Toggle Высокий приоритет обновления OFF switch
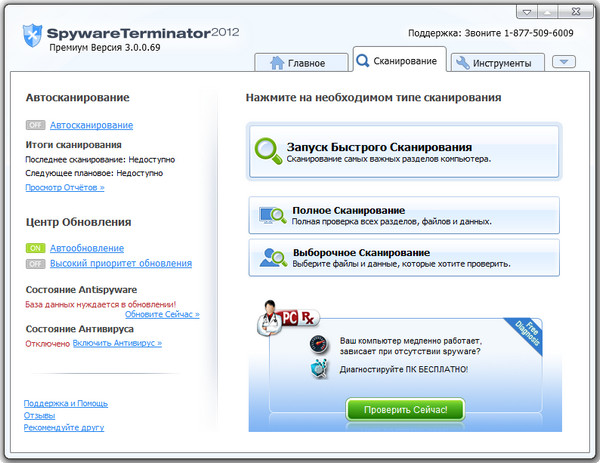Viewport: 600px width, 463px height. [x=36, y=263]
